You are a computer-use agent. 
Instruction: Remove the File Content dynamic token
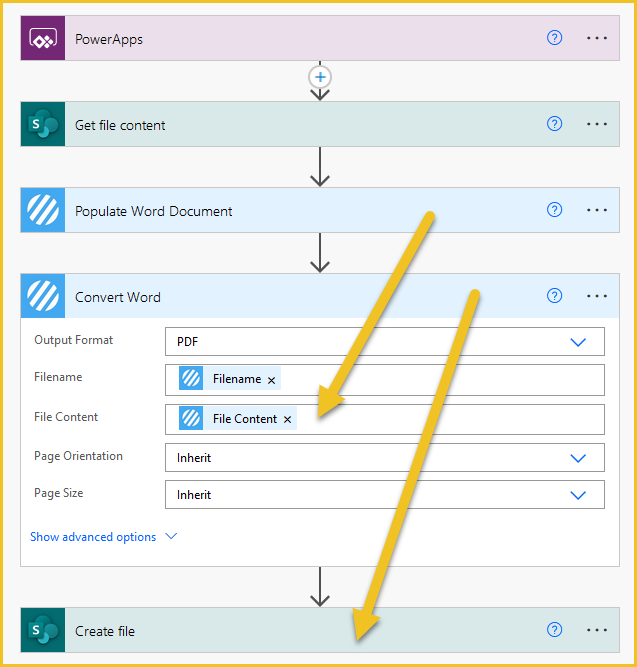[x=288, y=420]
